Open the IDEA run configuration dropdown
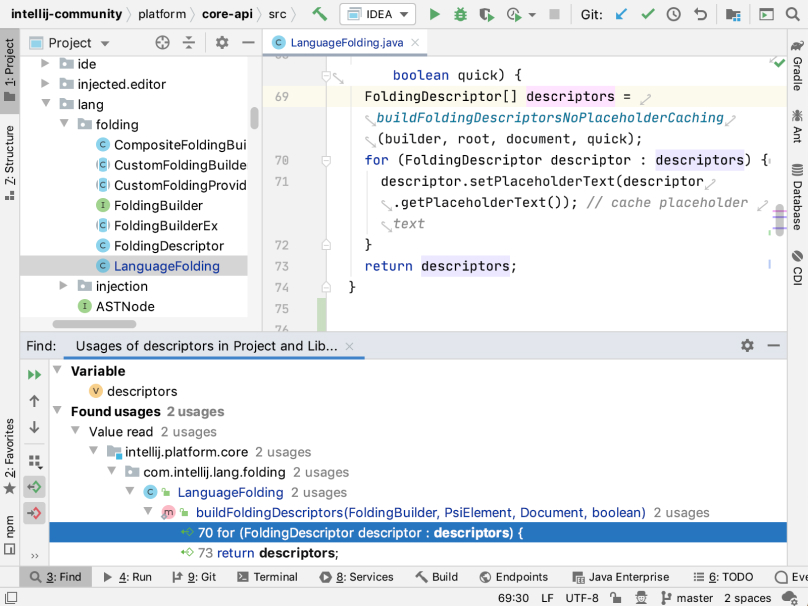Image resolution: width=808 pixels, height=606 pixels. coord(378,14)
